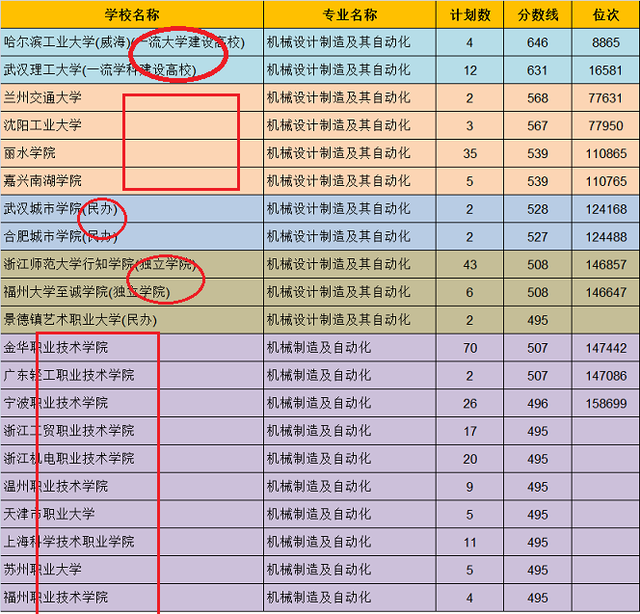Screen dimensions: 640x614
Task: Click the rank value 77631
Action: (606, 98)
